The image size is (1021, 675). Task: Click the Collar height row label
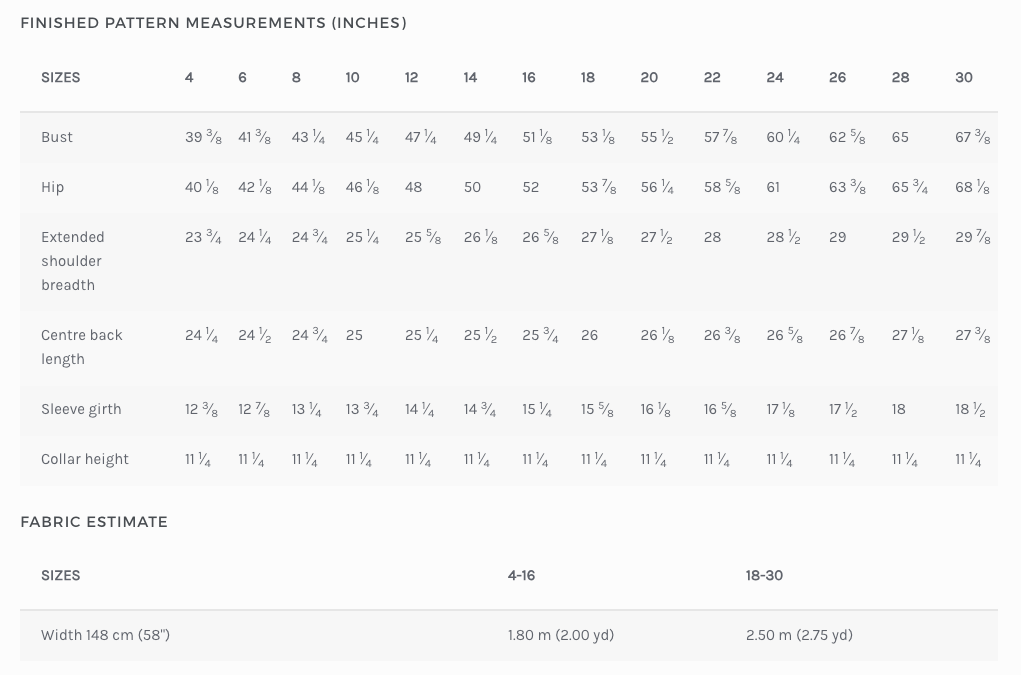pos(85,459)
